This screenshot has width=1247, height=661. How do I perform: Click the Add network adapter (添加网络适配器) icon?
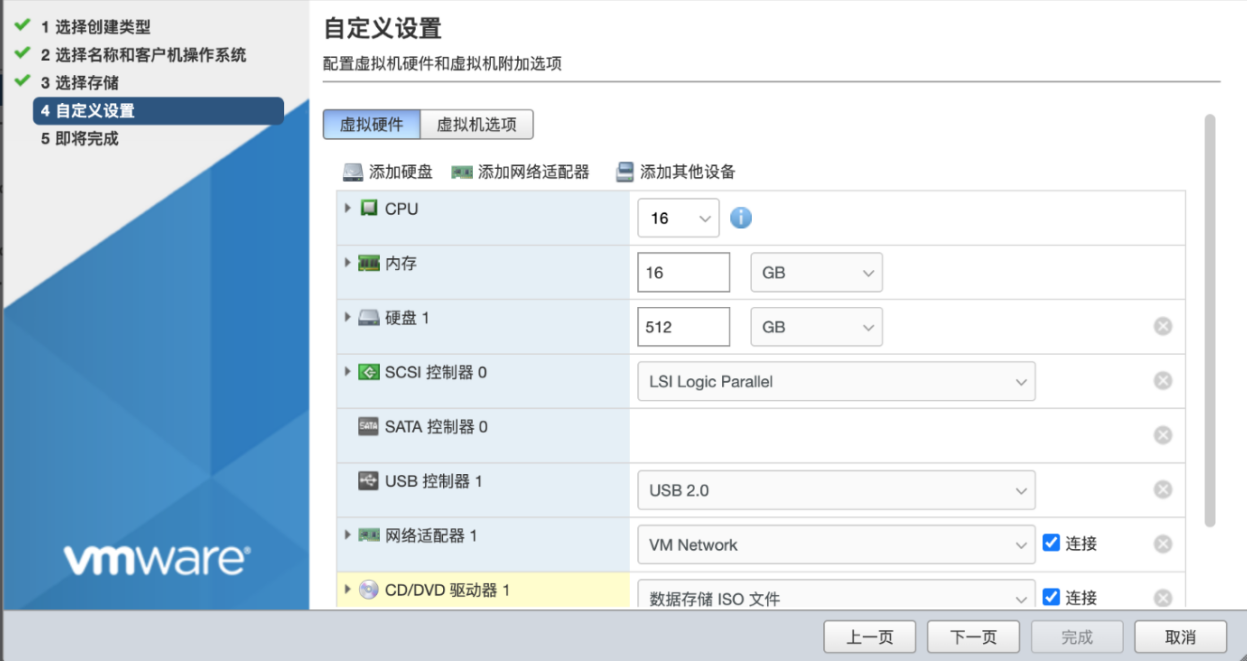click(461, 172)
